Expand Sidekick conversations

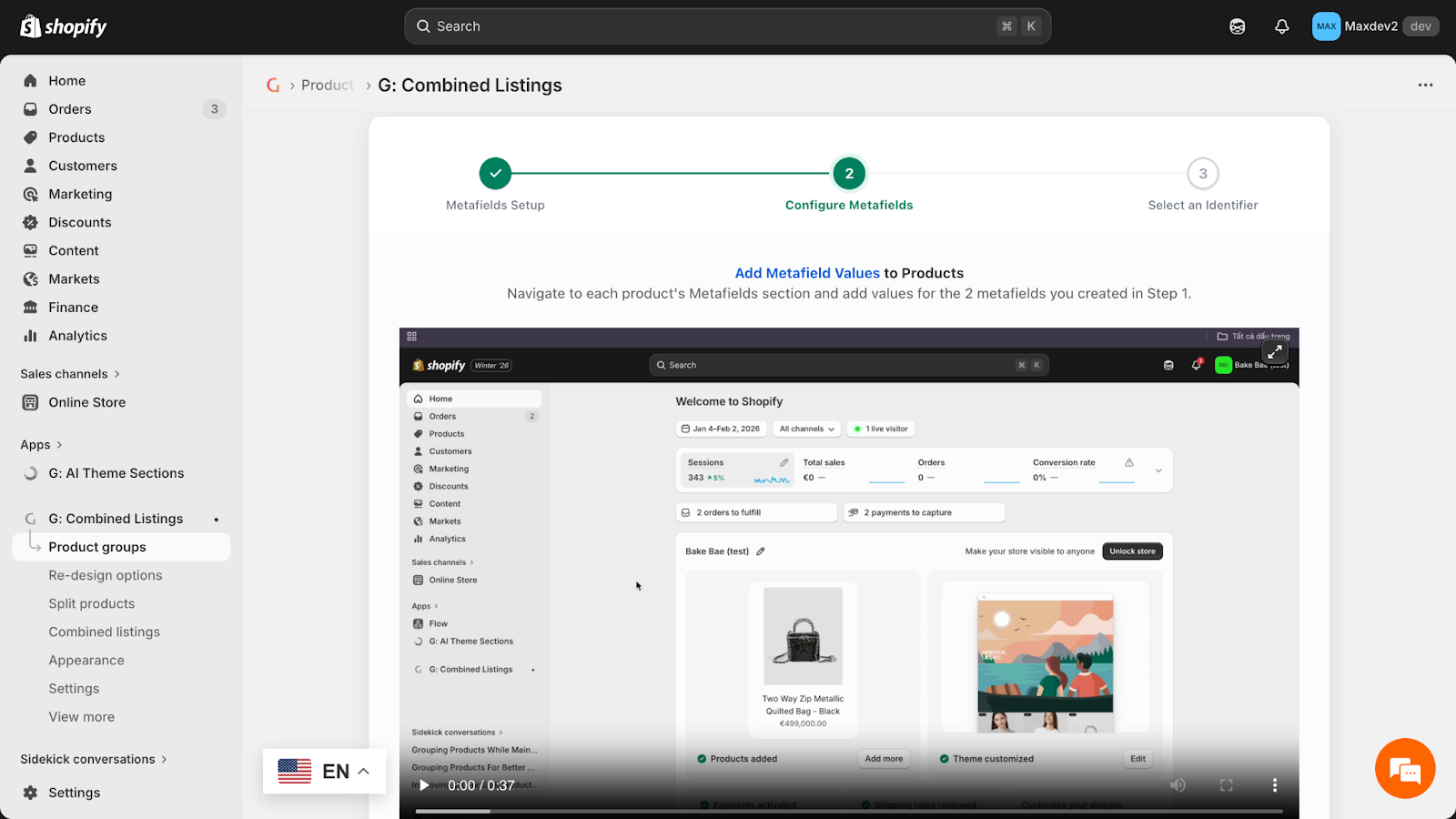94,759
